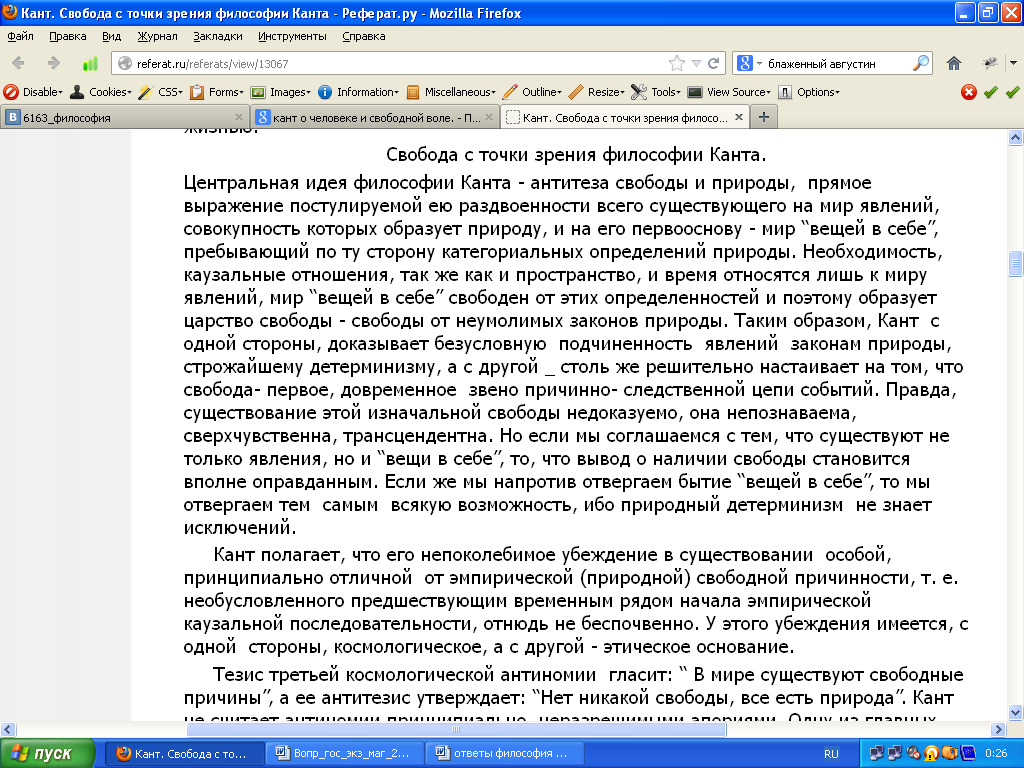This screenshot has width=1024, height=768.
Task: Click the green signal bars icon
Action: (90, 63)
